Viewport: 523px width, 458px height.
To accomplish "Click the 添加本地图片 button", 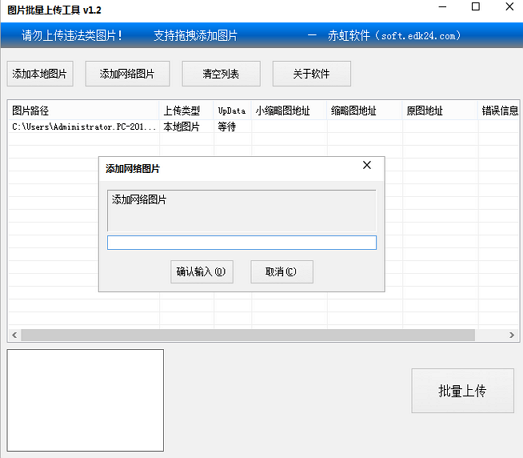I will [x=40, y=74].
